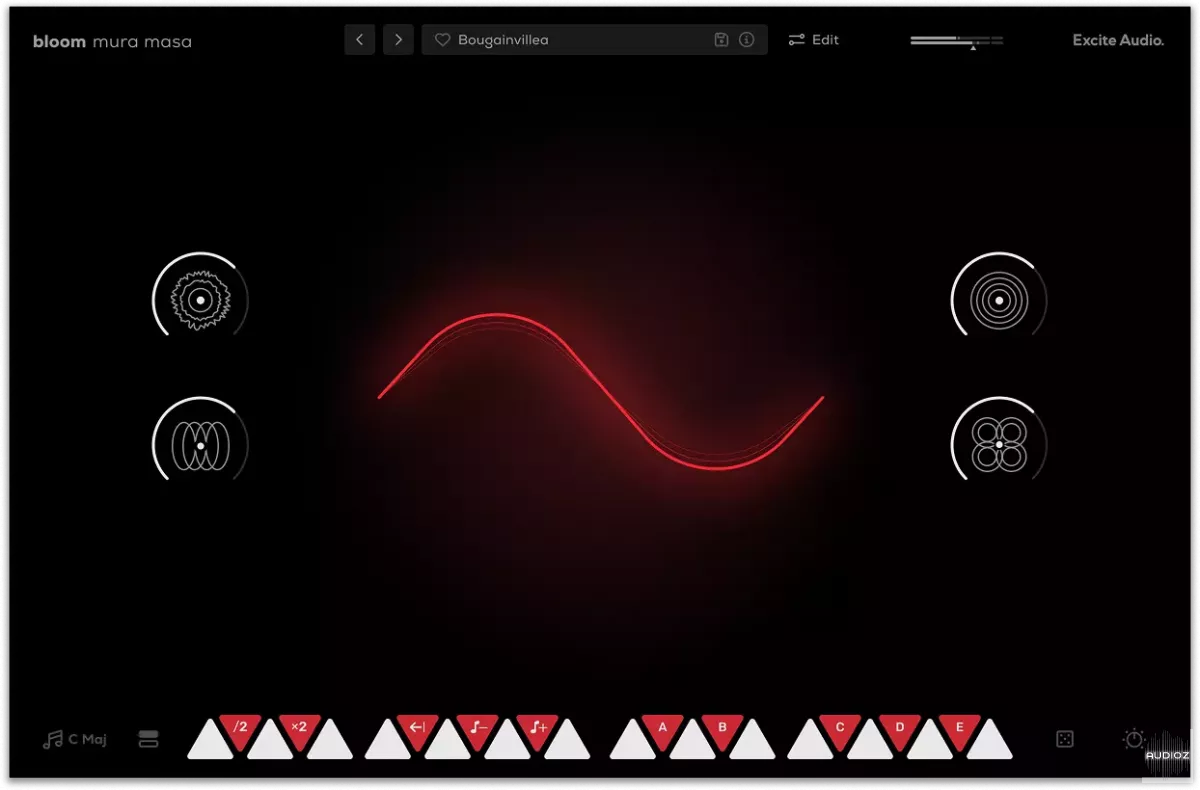Toggle the red E triangle key
Screen dimensions: 1200x790
pos(960,727)
